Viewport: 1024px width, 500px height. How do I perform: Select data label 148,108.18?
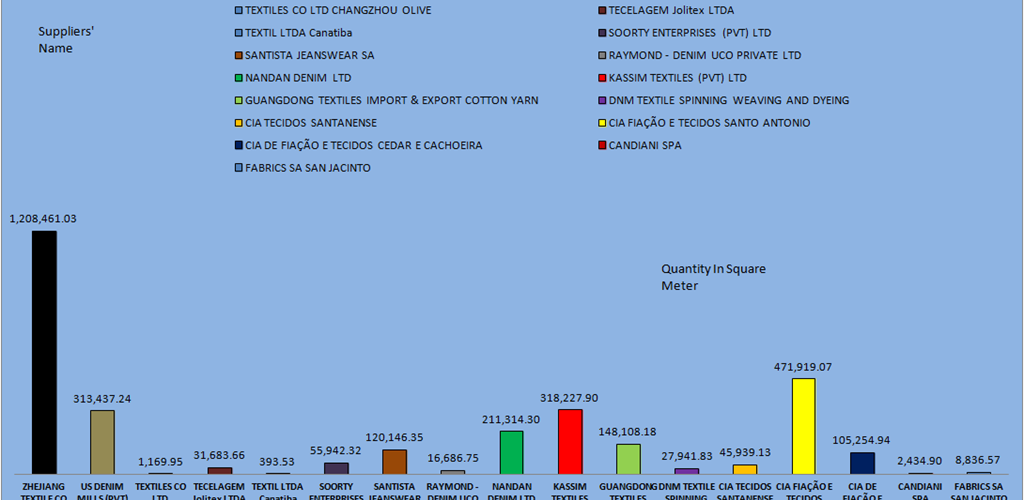pyautogui.click(x=628, y=432)
